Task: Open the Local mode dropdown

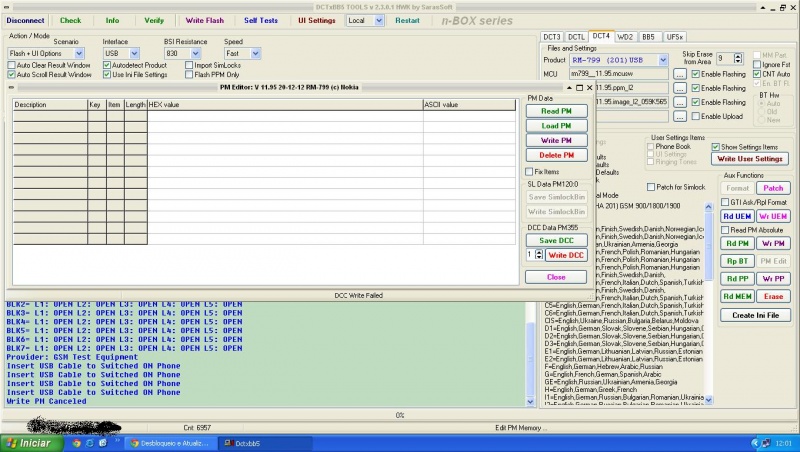Action: pos(379,20)
